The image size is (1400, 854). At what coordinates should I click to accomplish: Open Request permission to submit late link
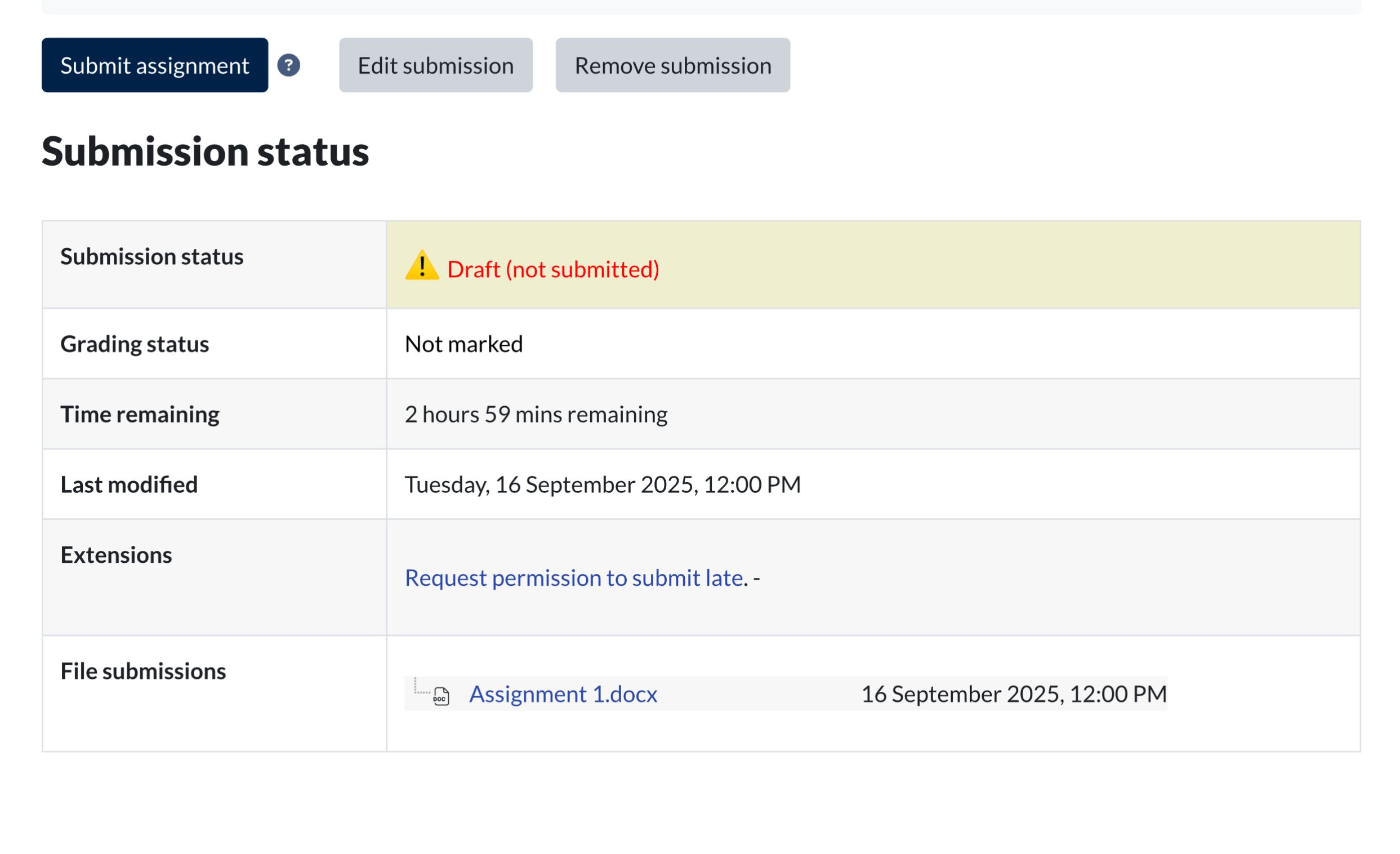[574, 578]
